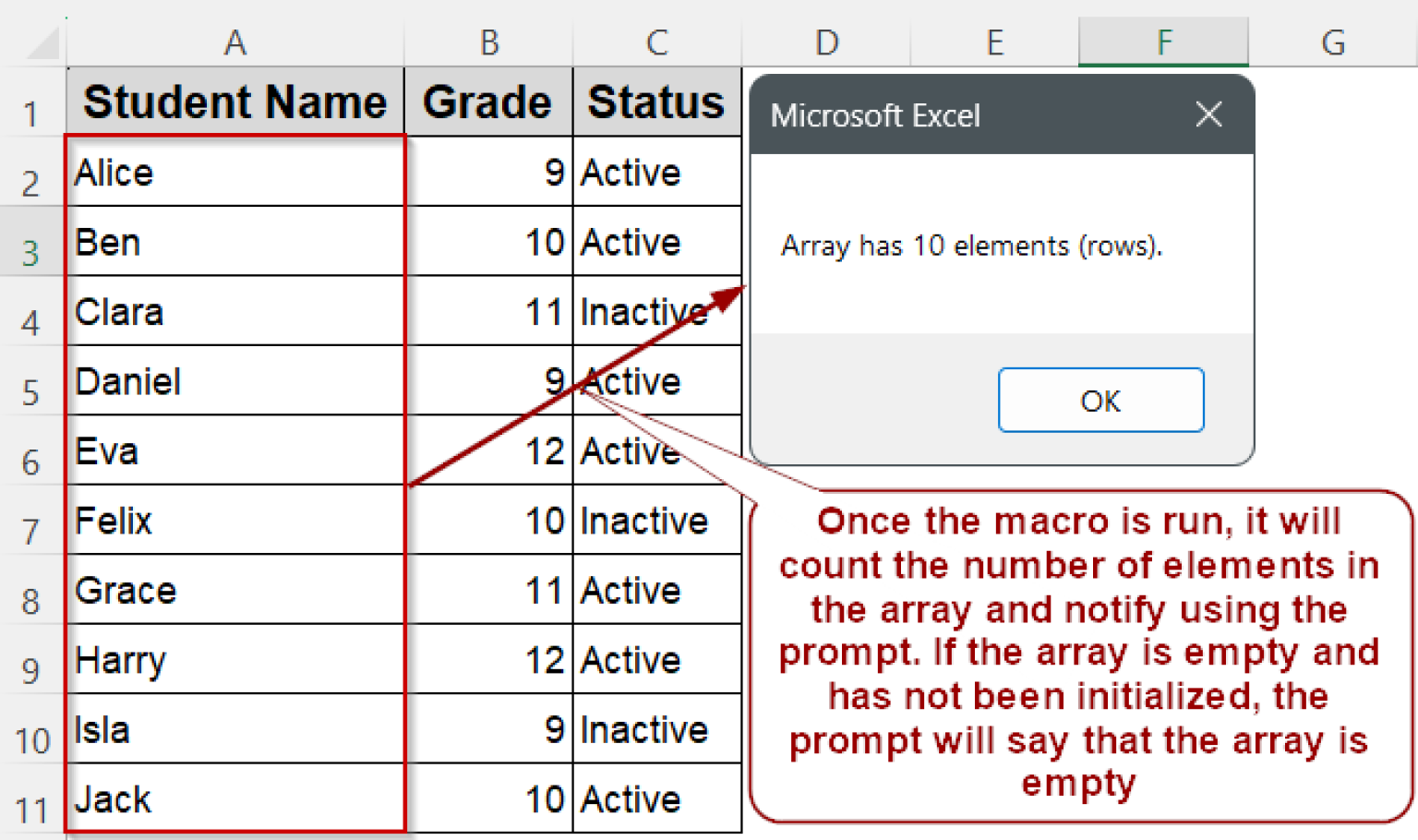The height and width of the screenshot is (840, 1418).
Task: Click the Student Name header cell
Action: [234, 102]
